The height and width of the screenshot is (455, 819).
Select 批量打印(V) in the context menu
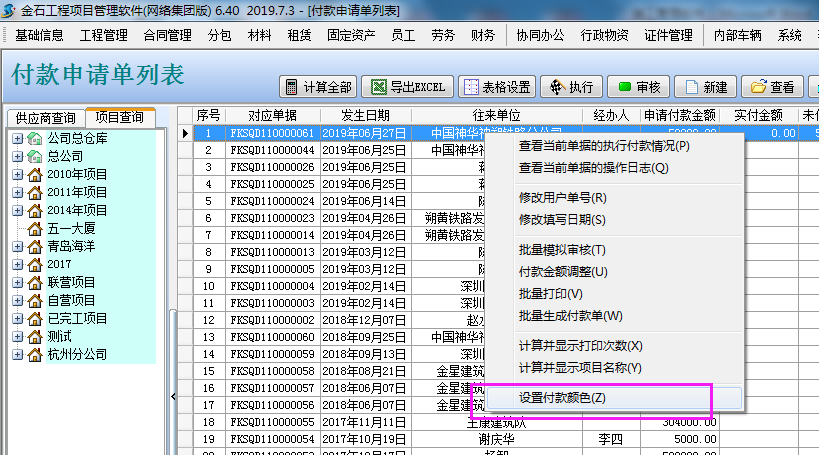pyautogui.click(x=550, y=294)
